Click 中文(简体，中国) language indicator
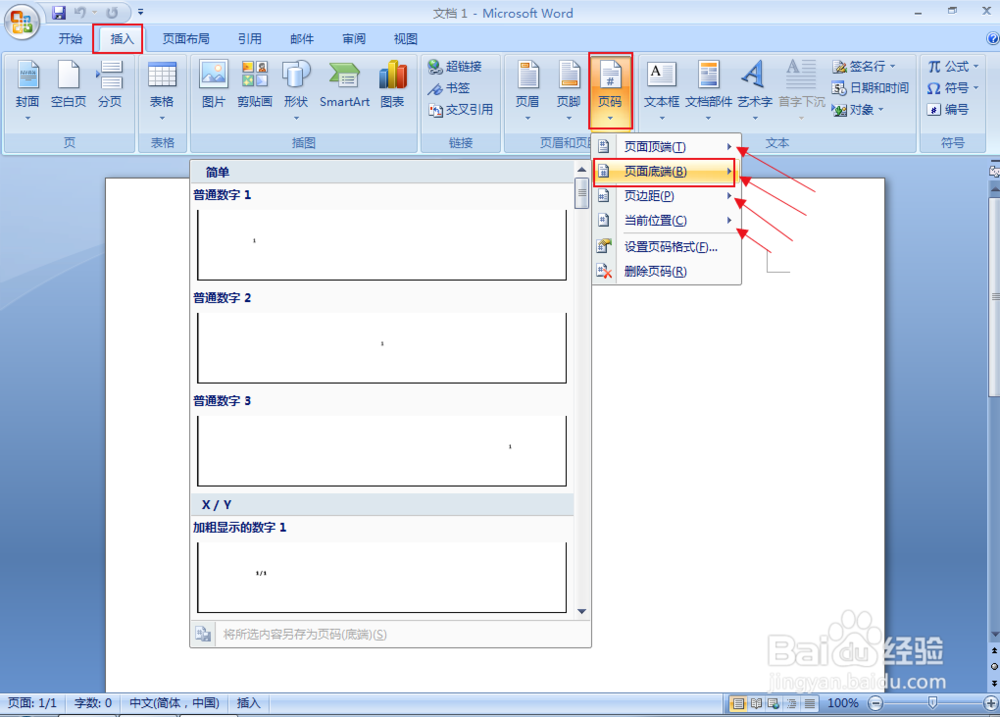Image resolution: width=1000 pixels, height=717 pixels. 174,703
